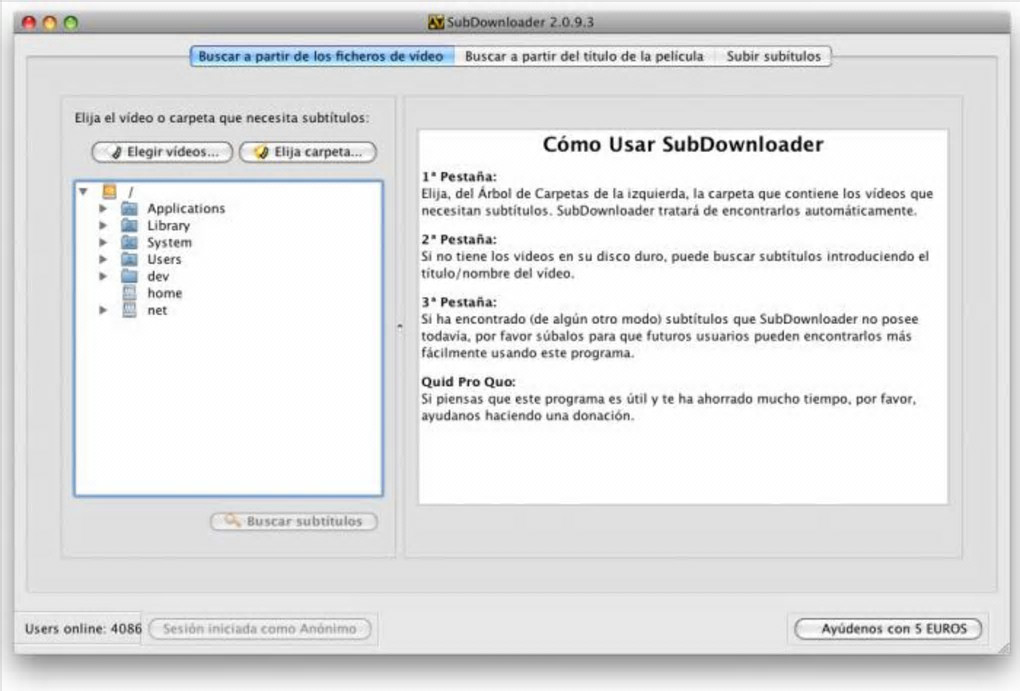The image size is (1020, 691).
Task: Expand the Users folder arrow
Action: (x=103, y=259)
